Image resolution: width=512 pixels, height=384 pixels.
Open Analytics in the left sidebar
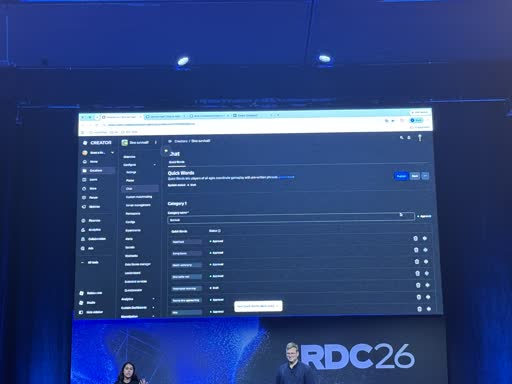tap(91, 230)
